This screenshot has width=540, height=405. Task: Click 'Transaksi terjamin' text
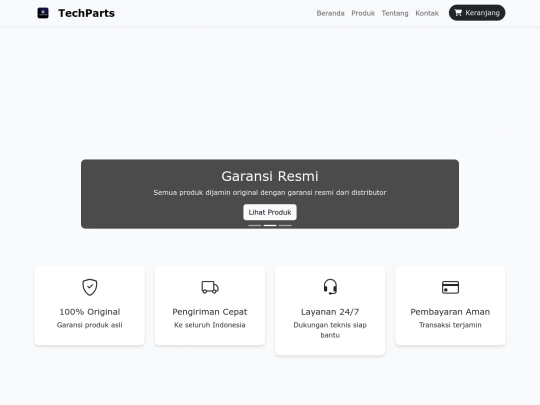[x=450, y=325]
